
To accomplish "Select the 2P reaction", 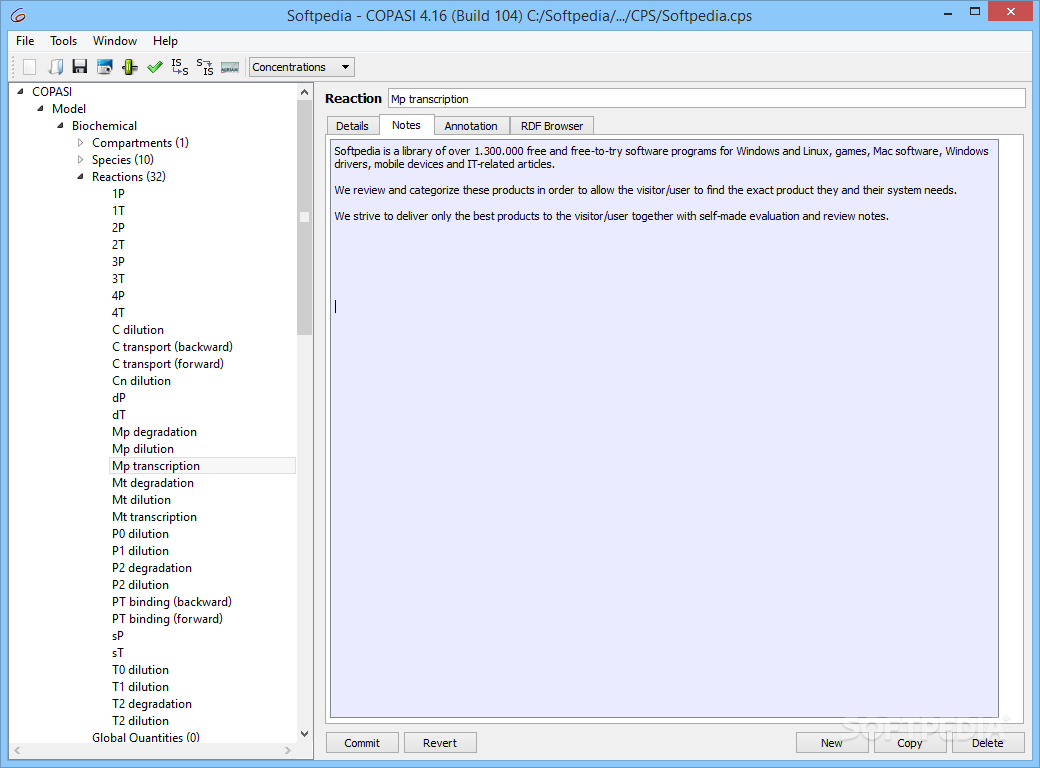I will pyautogui.click(x=119, y=227).
